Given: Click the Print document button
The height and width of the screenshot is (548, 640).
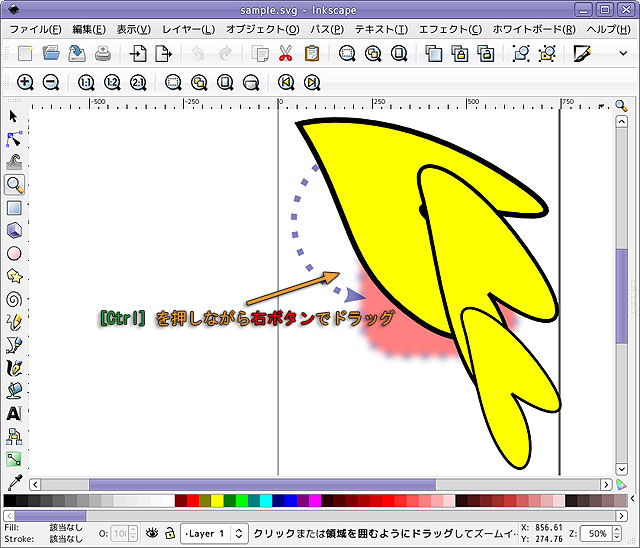Looking at the screenshot, I should tap(102, 54).
